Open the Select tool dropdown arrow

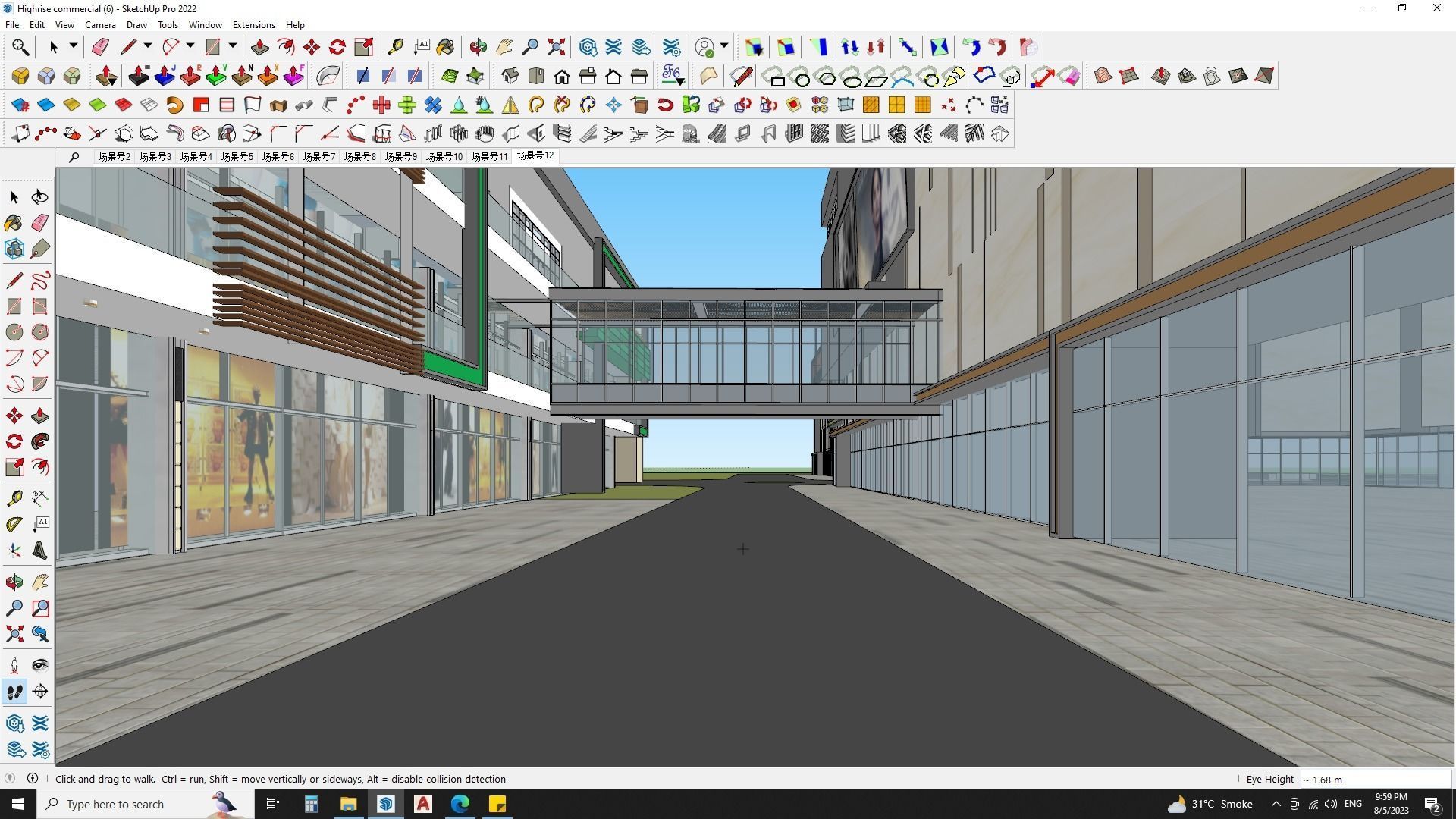click(x=74, y=46)
